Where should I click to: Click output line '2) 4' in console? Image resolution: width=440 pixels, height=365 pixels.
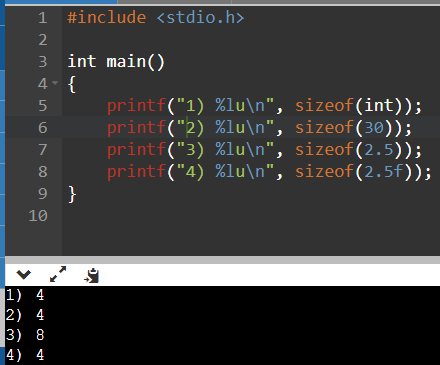(25, 315)
